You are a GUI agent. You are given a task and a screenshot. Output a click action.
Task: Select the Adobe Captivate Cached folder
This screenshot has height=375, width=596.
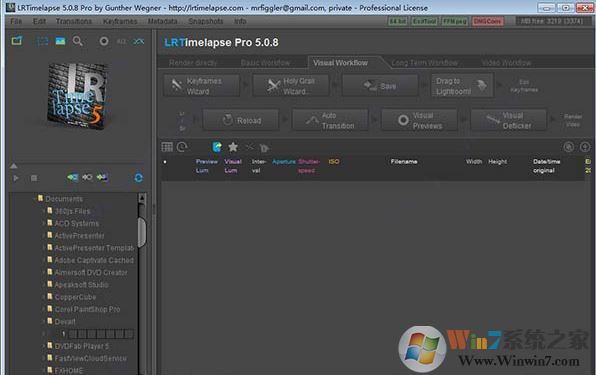coord(94,260)
